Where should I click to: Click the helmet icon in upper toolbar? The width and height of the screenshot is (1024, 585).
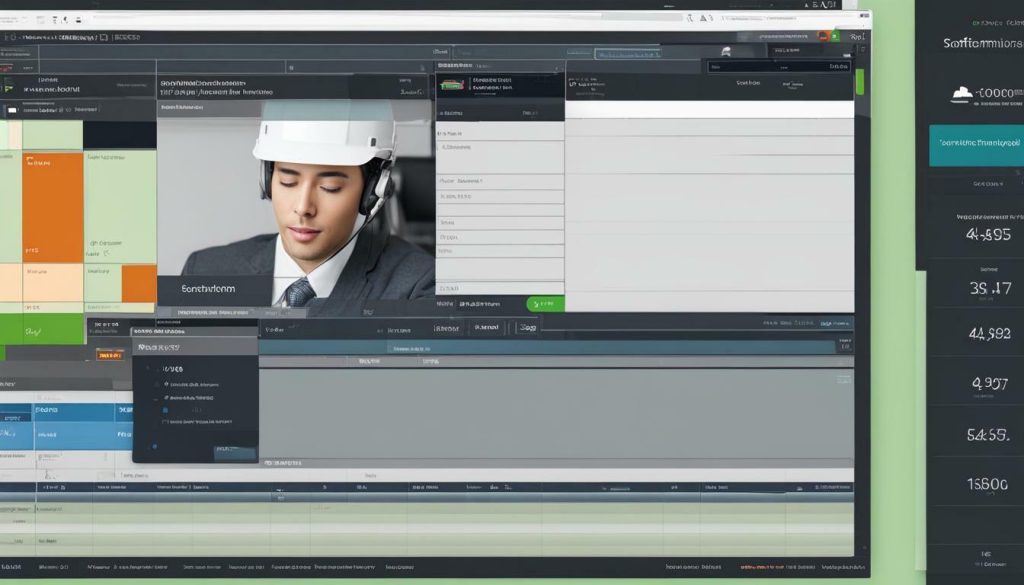pyautogui.click(x=726, y=51)
